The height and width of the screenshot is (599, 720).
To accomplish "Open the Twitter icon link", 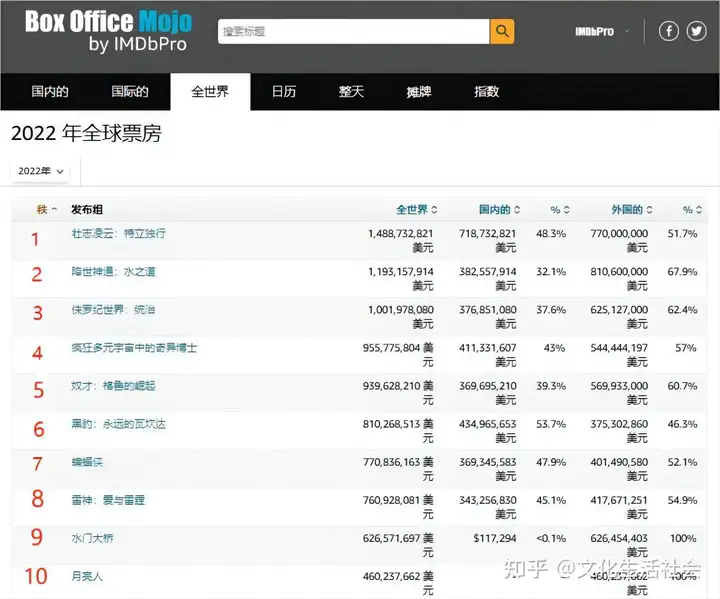I will pos(696,31).
